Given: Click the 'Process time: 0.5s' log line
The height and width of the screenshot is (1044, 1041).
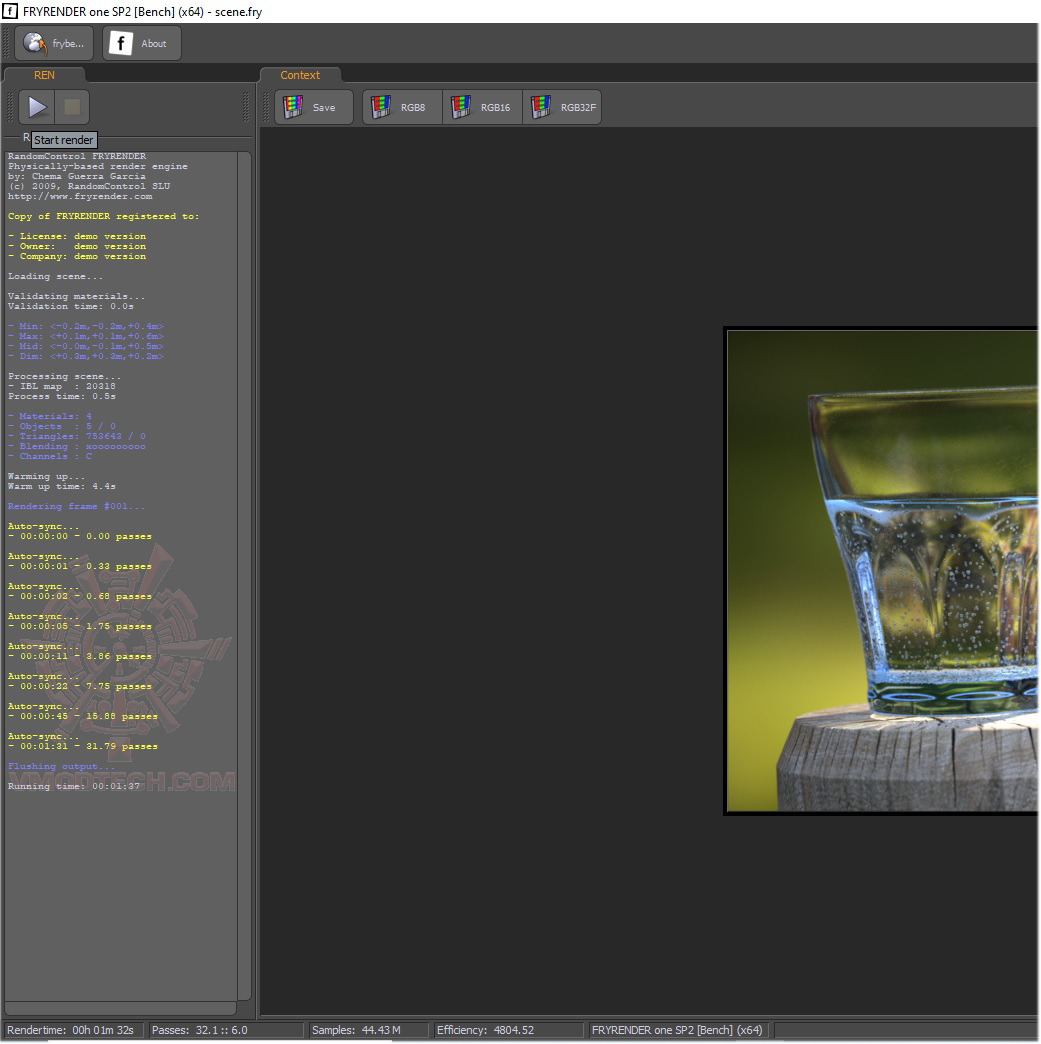Looking at the screenshot, I should coord(61,397).
